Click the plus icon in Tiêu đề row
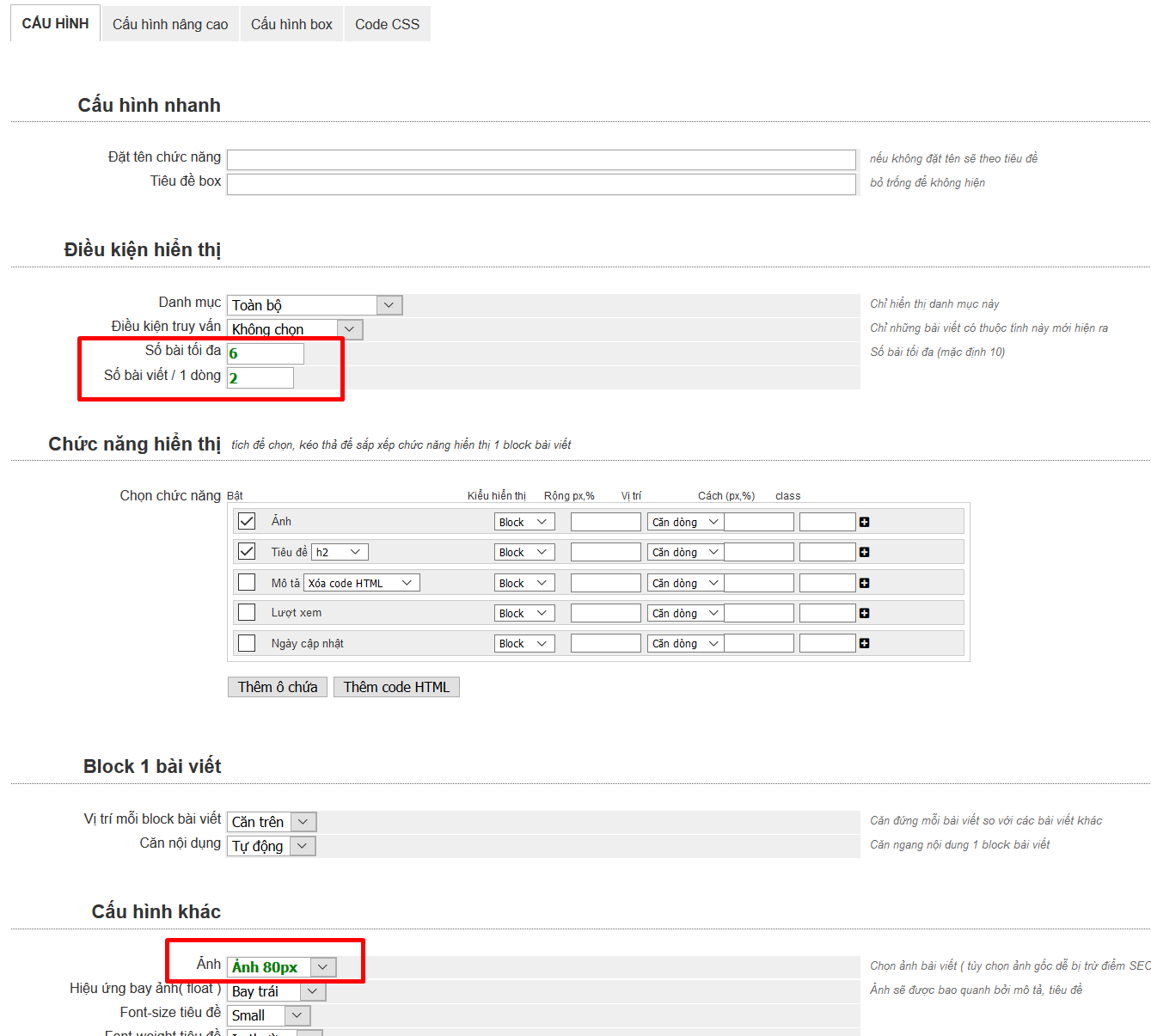Screen dimensions: 1151x1036 pyautogui.click(x=864, y=552)
